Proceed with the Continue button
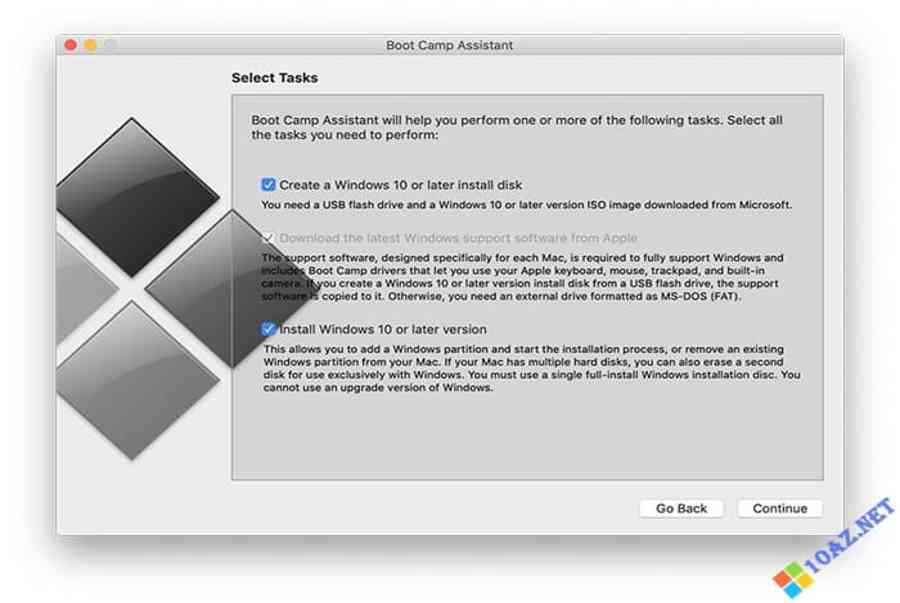900x603 pixels. click(779, 508)
